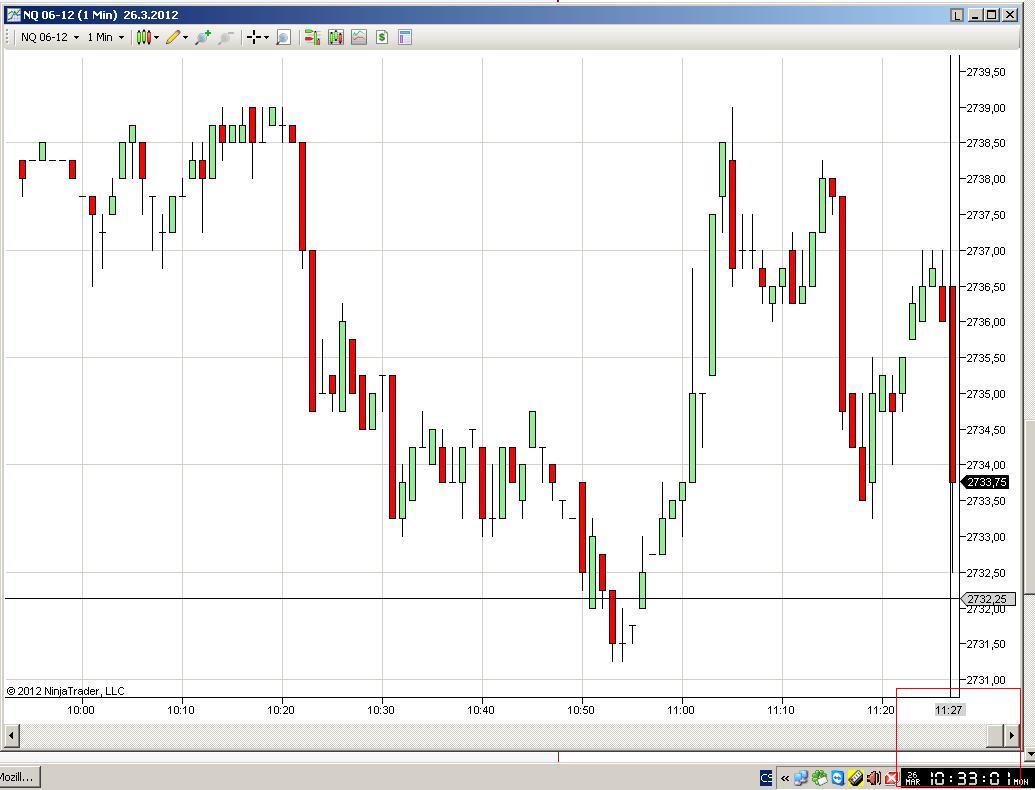Open the NQ 06-12 instrument dropdown
The width and height of the screenshot is (1035, 790).
[x=50, y=38]
